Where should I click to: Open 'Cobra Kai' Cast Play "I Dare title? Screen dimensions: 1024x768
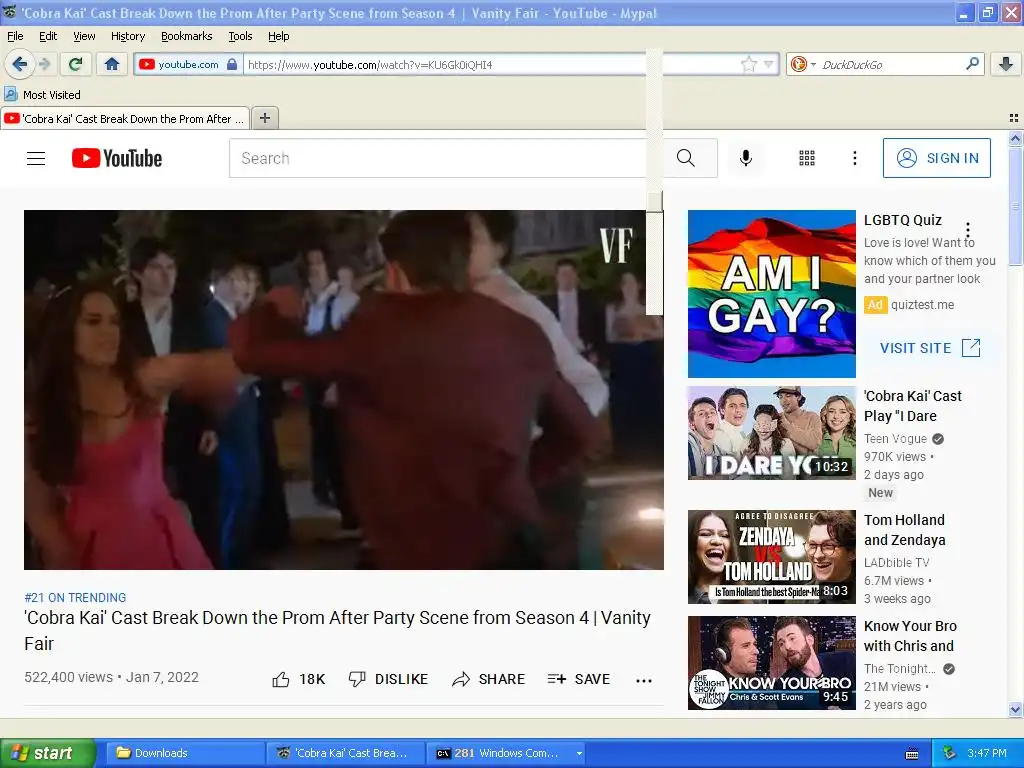[x=912, y=406]
